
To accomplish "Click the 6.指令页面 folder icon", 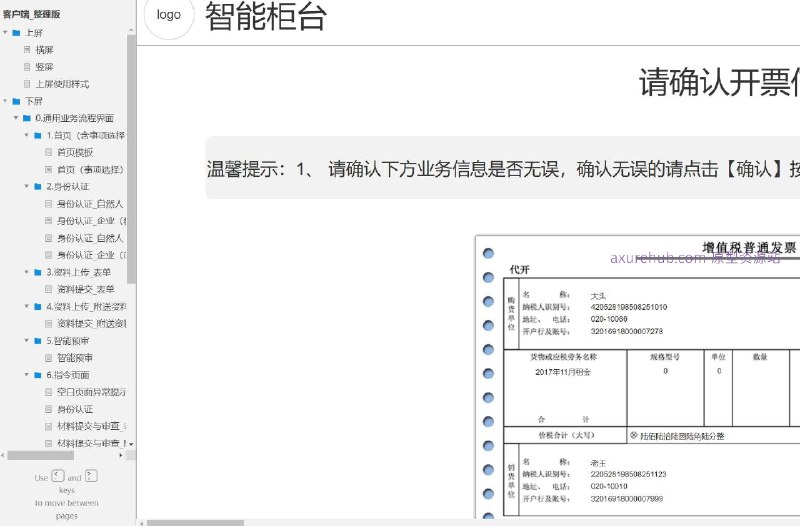I will click(38, 375).
